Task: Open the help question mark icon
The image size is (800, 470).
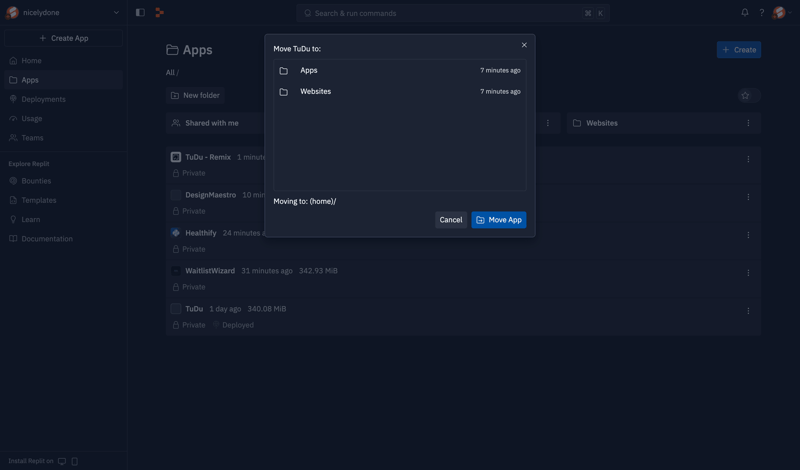Action: point(762,13)
